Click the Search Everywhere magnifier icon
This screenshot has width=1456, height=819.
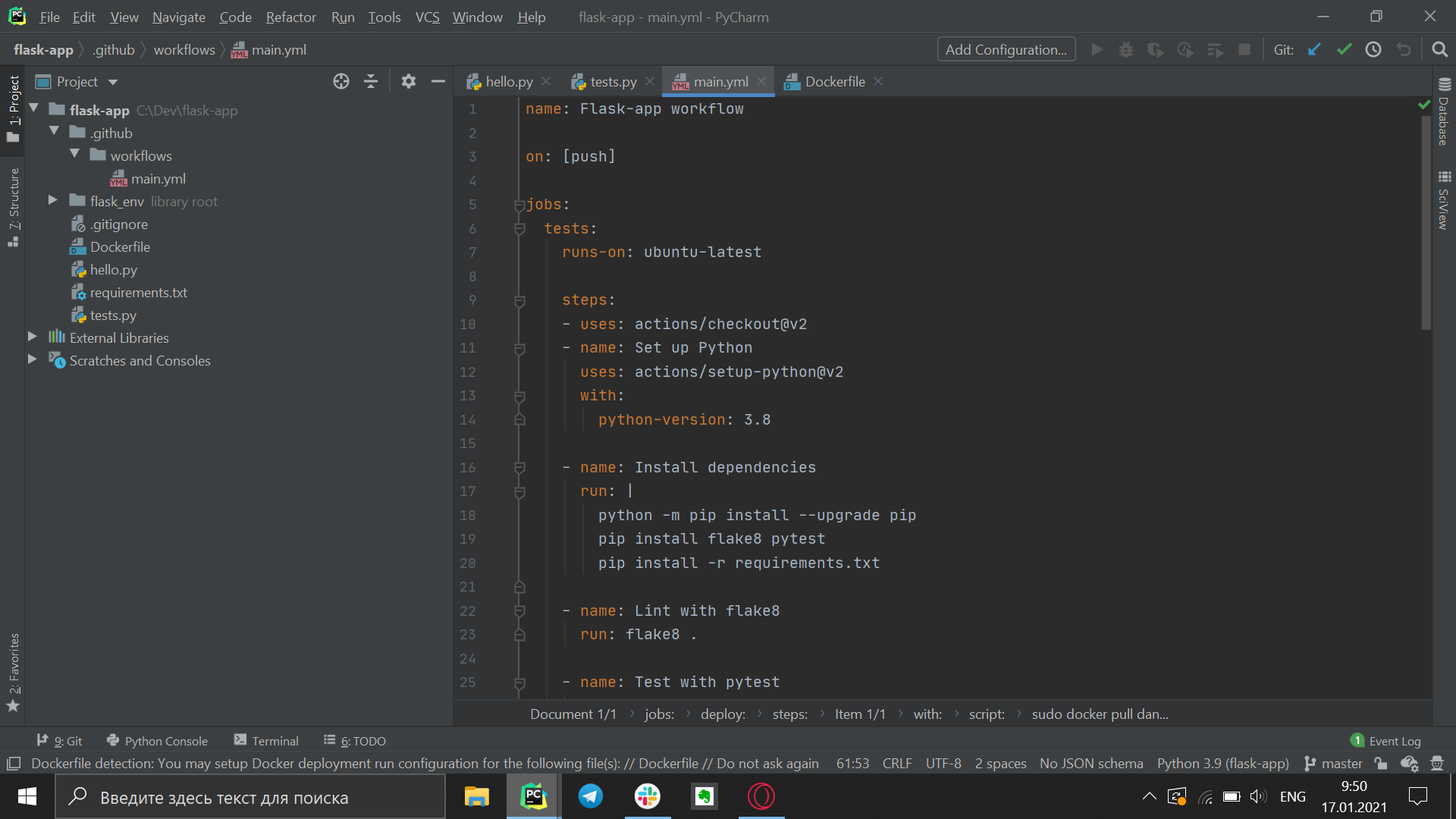pyautogui.click(x=1439, y=50)
